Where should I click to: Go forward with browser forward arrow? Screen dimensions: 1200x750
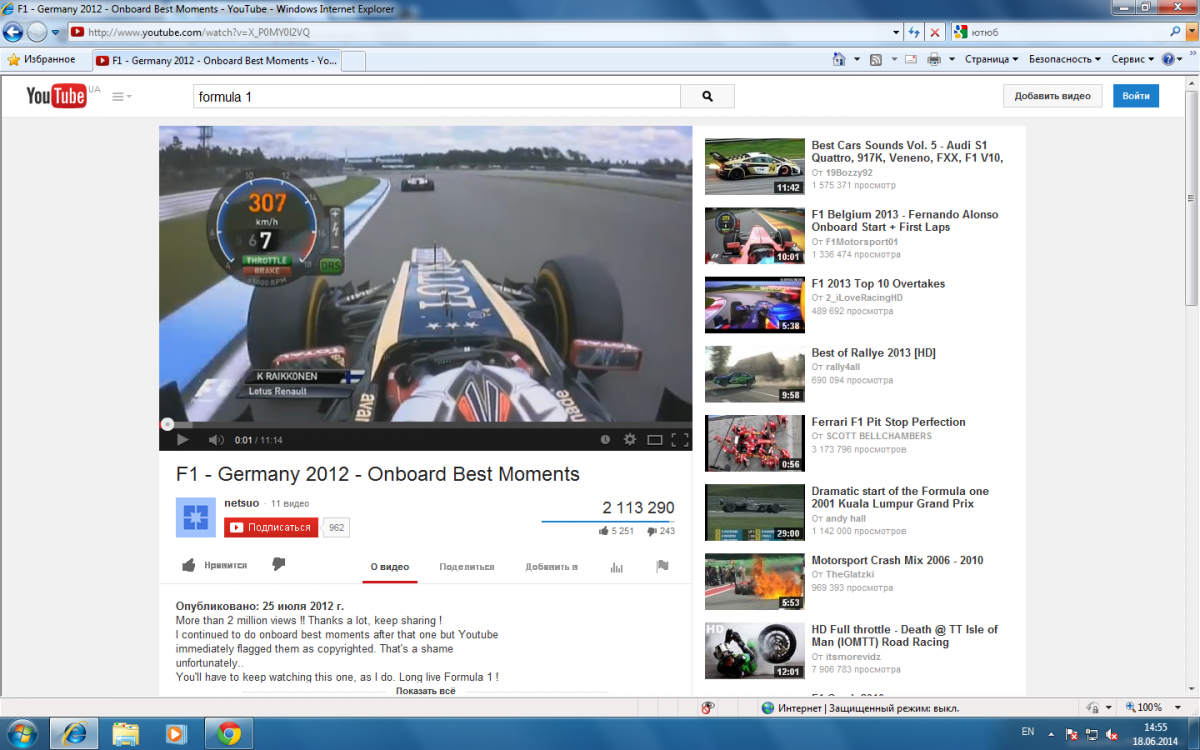click(x=36, y=32)
